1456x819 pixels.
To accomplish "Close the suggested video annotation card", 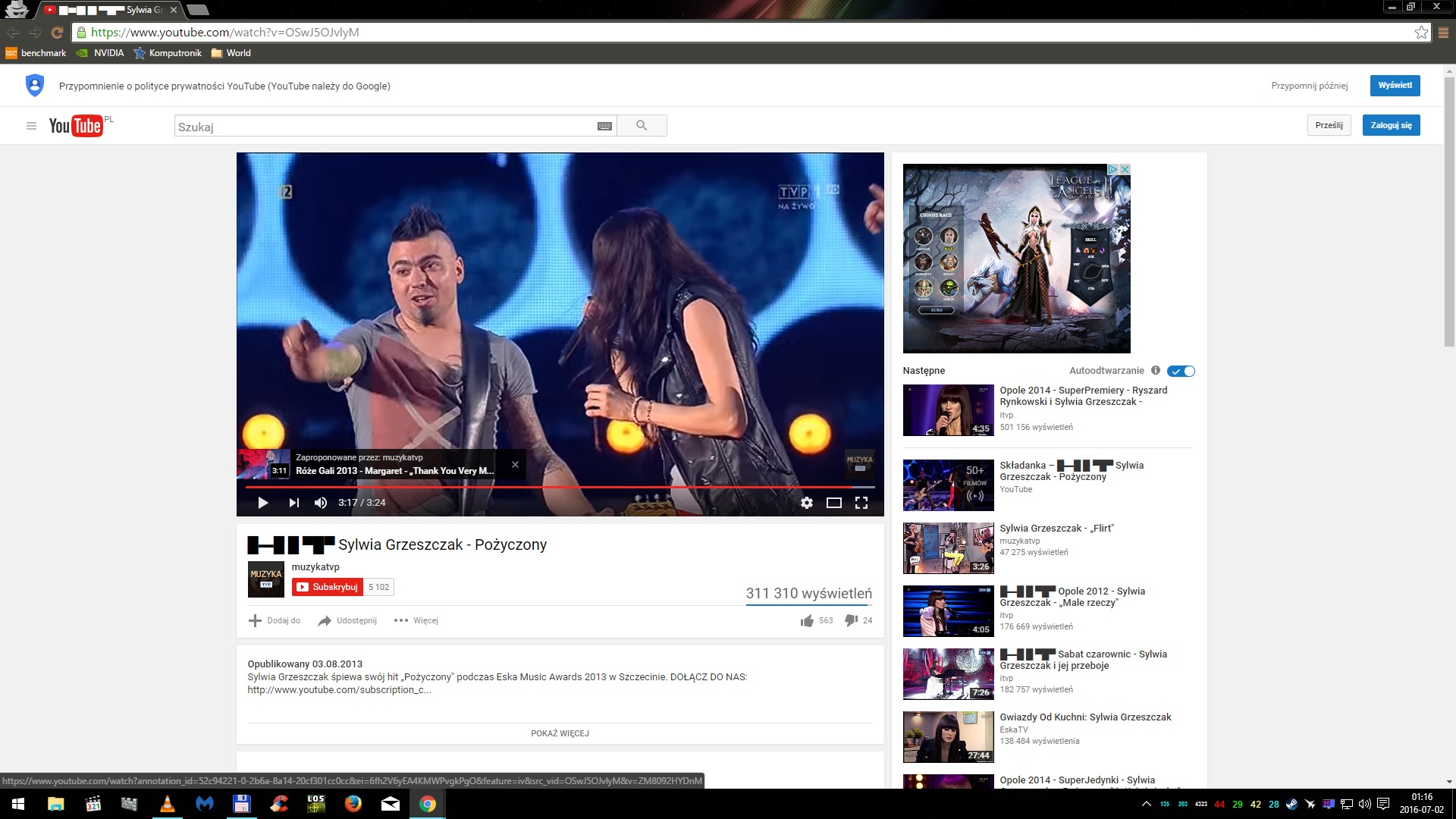I will (515, 464).
